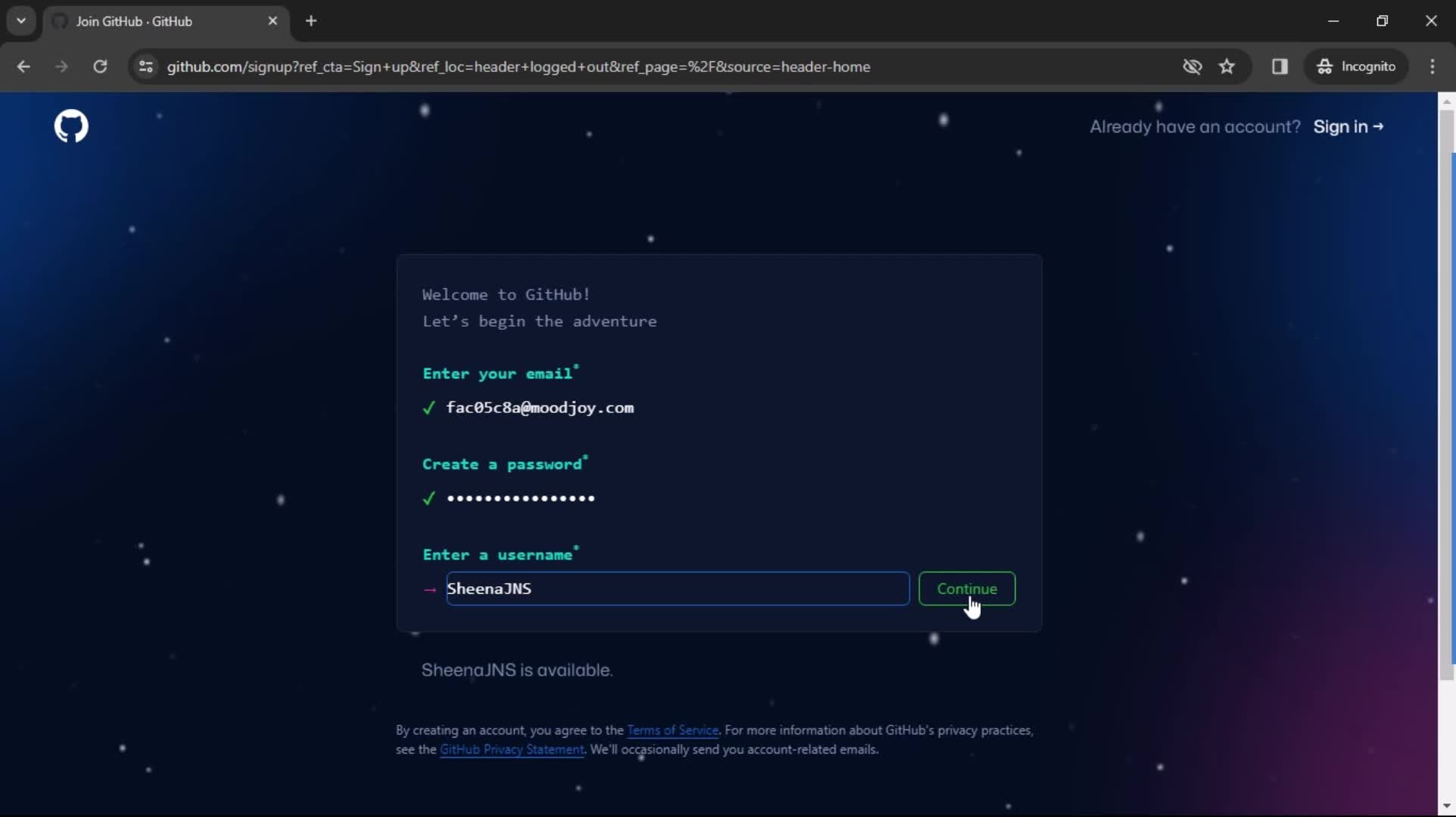The width and height of the screenshot is (1456, 817).
Task: Click the Continue button
Action: 967,588
